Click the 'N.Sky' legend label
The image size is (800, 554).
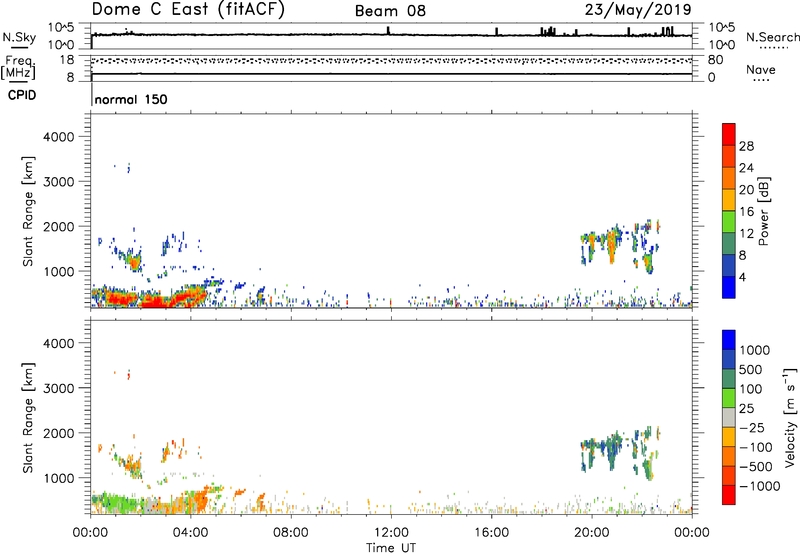coord(19,37)
